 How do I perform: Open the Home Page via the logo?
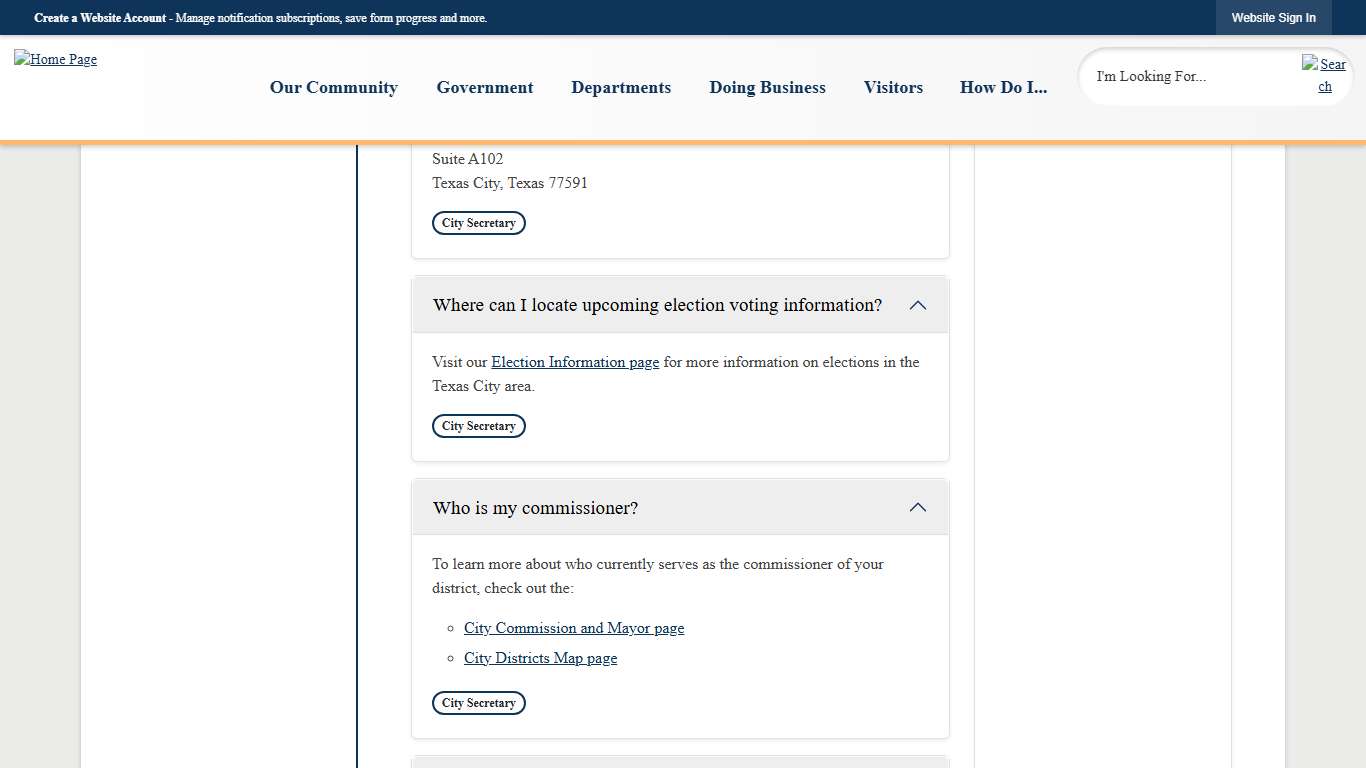[x=55, y=59]
